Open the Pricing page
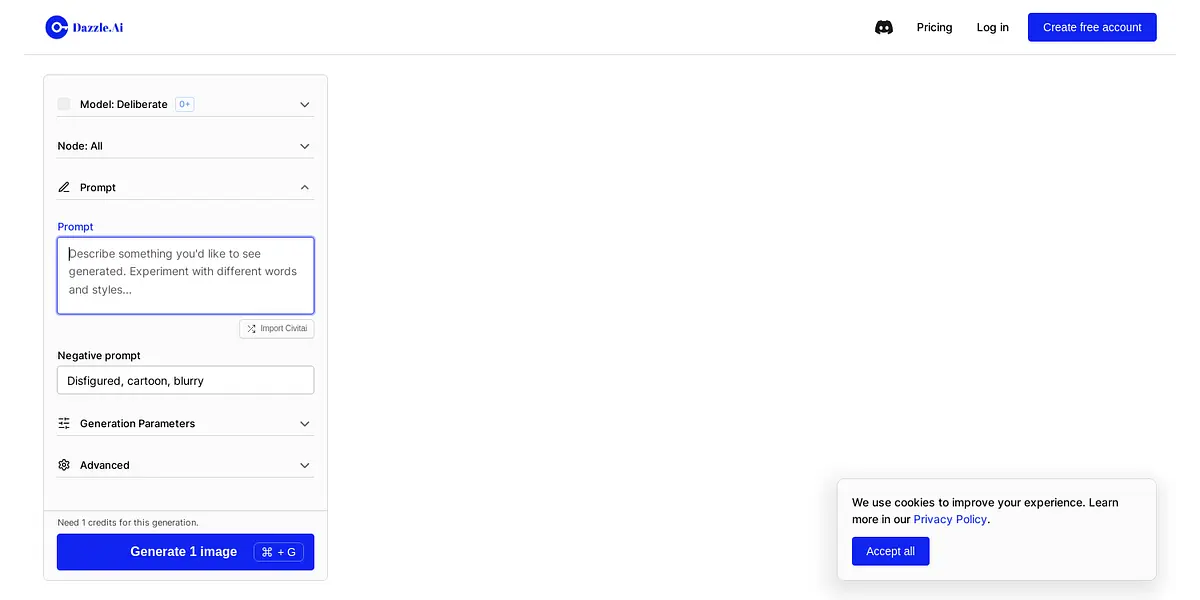 click(x=934, y=27)
